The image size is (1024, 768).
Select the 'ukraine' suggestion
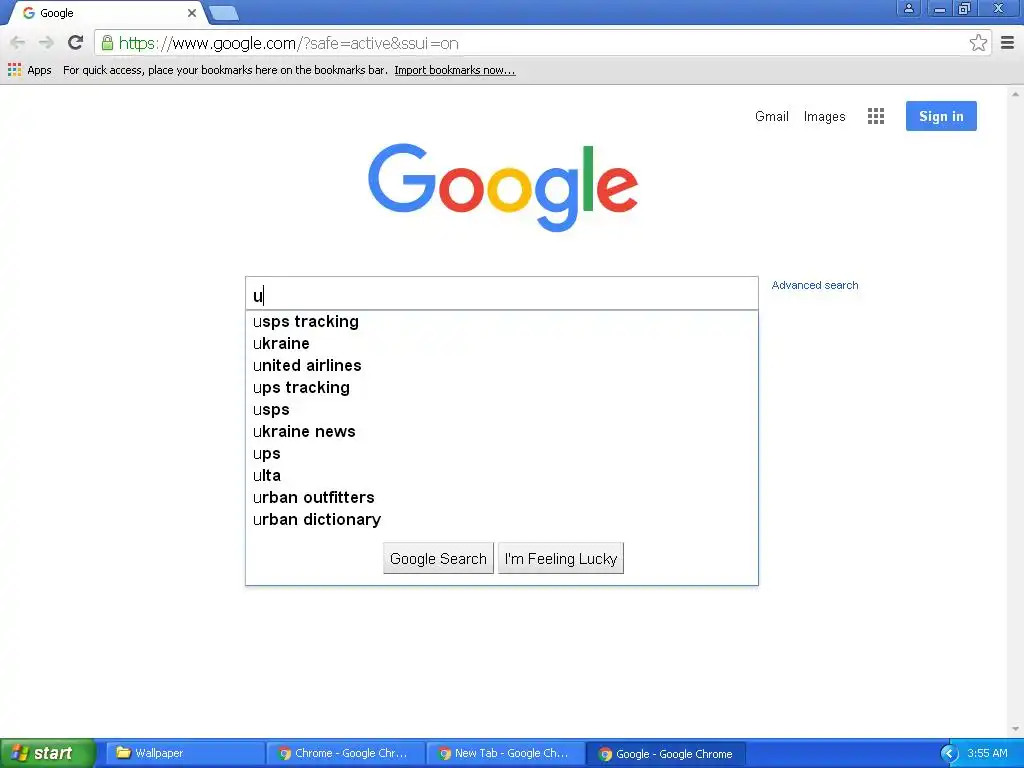coord(502,344)
